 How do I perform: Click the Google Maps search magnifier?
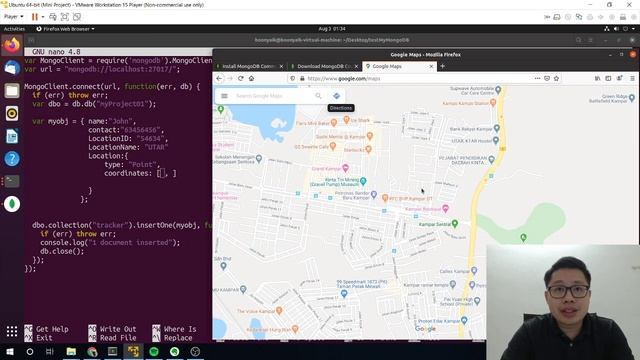318,96
